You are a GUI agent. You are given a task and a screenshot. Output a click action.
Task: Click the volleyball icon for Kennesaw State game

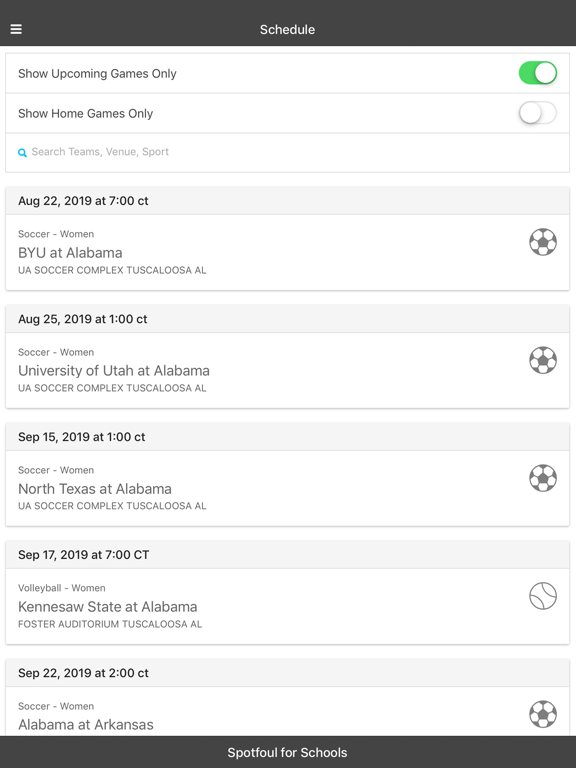pos(543,596)
